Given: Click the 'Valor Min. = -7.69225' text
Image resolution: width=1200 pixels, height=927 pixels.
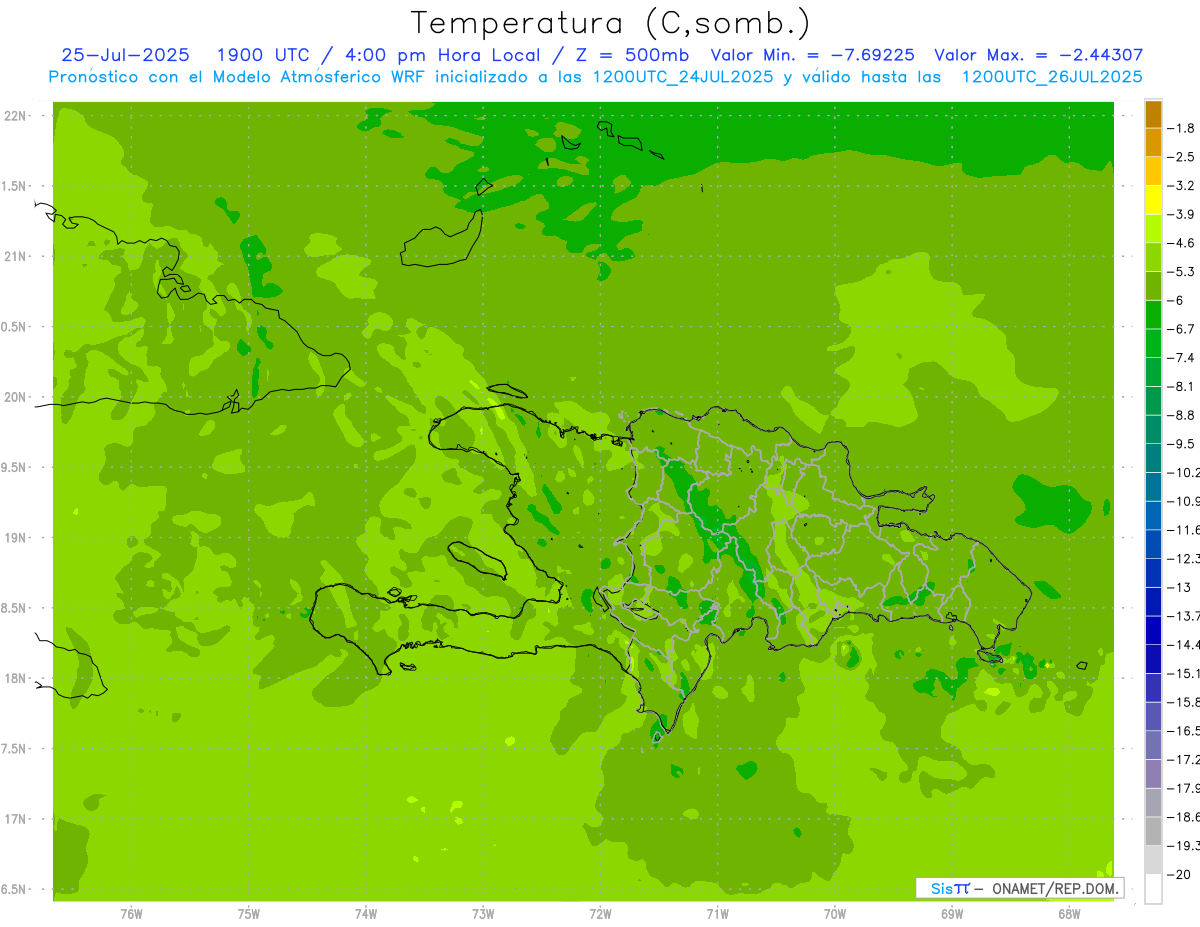Looking at the screenshot, I should (x=812, y=55).
